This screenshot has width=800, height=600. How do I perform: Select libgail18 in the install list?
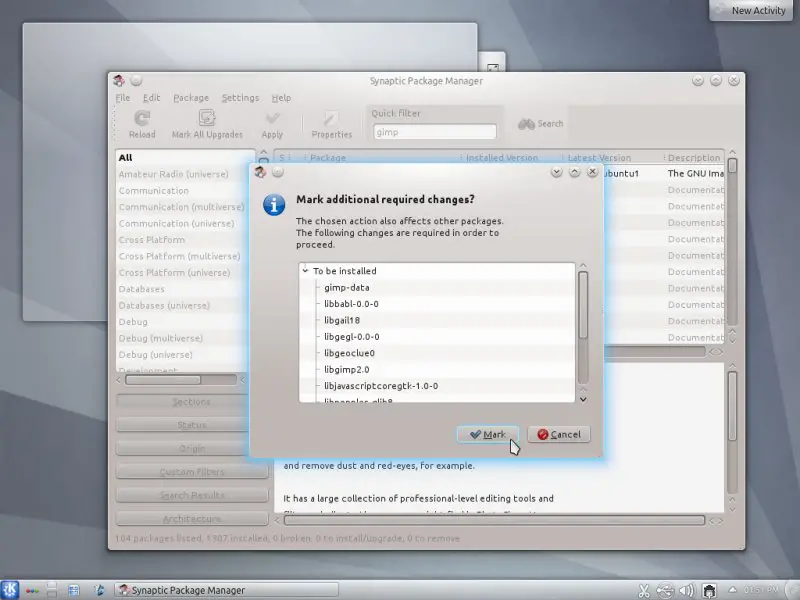[x=342, y=320]
